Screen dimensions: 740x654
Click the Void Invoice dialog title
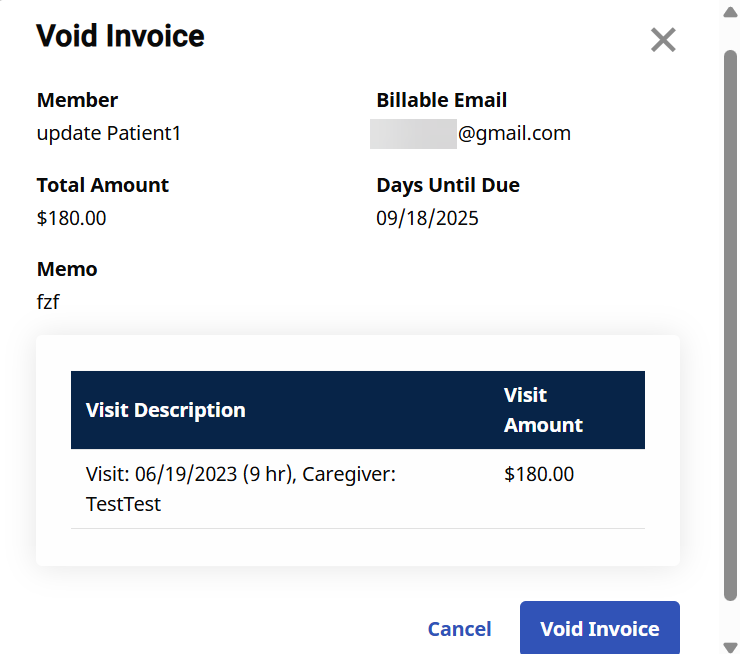pyautogui.click(x=120, y=36)
